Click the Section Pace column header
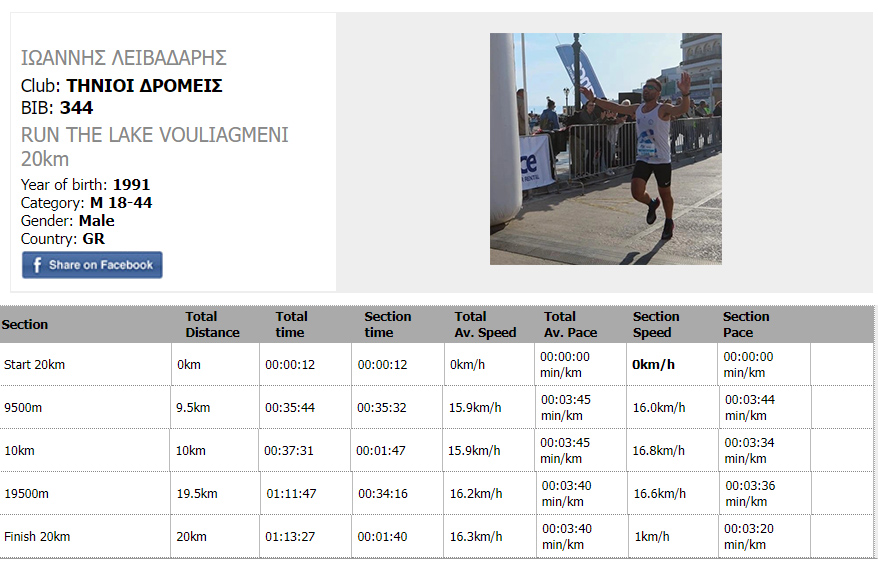 pos(746,324)
